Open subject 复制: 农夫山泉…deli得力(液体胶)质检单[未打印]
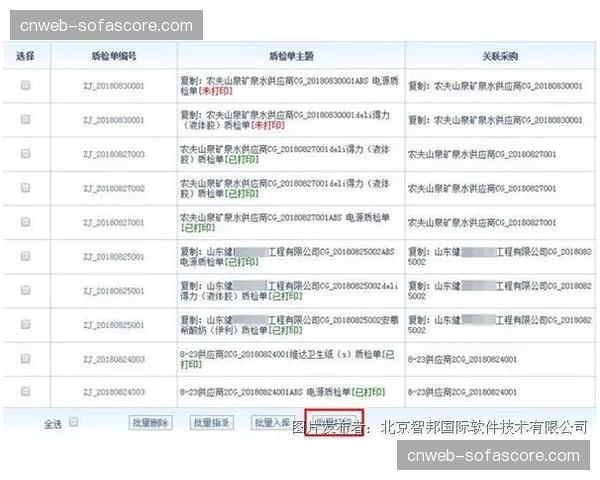Viewport: 600px width, 480px height. [285, 120]
